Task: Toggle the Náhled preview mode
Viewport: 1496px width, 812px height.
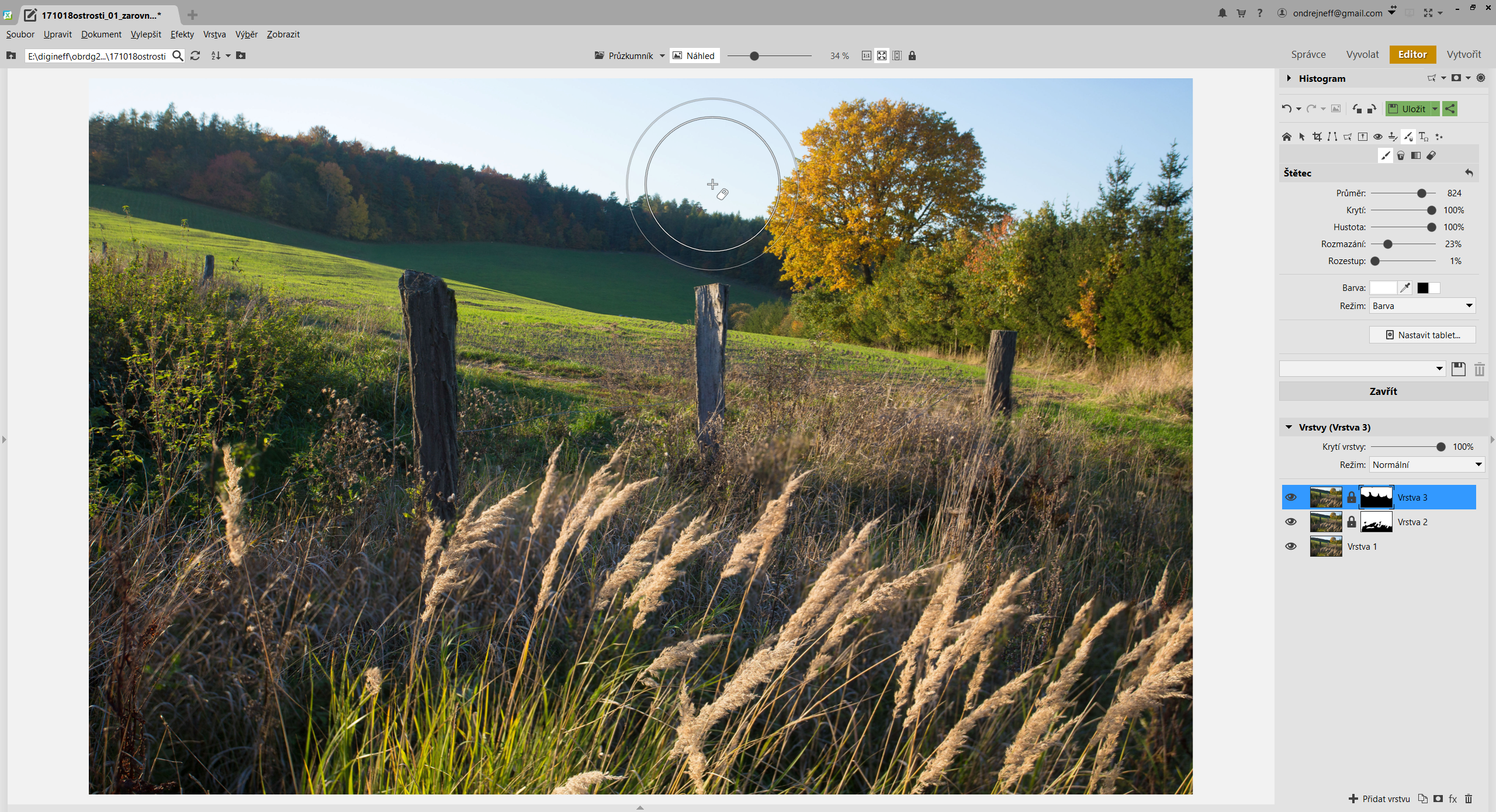Action: (694, 55)
